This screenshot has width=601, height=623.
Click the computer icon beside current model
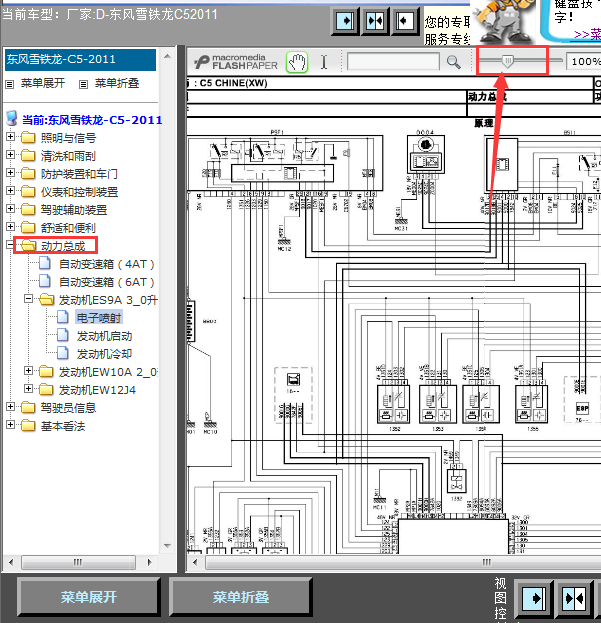(x=12, y=118)
